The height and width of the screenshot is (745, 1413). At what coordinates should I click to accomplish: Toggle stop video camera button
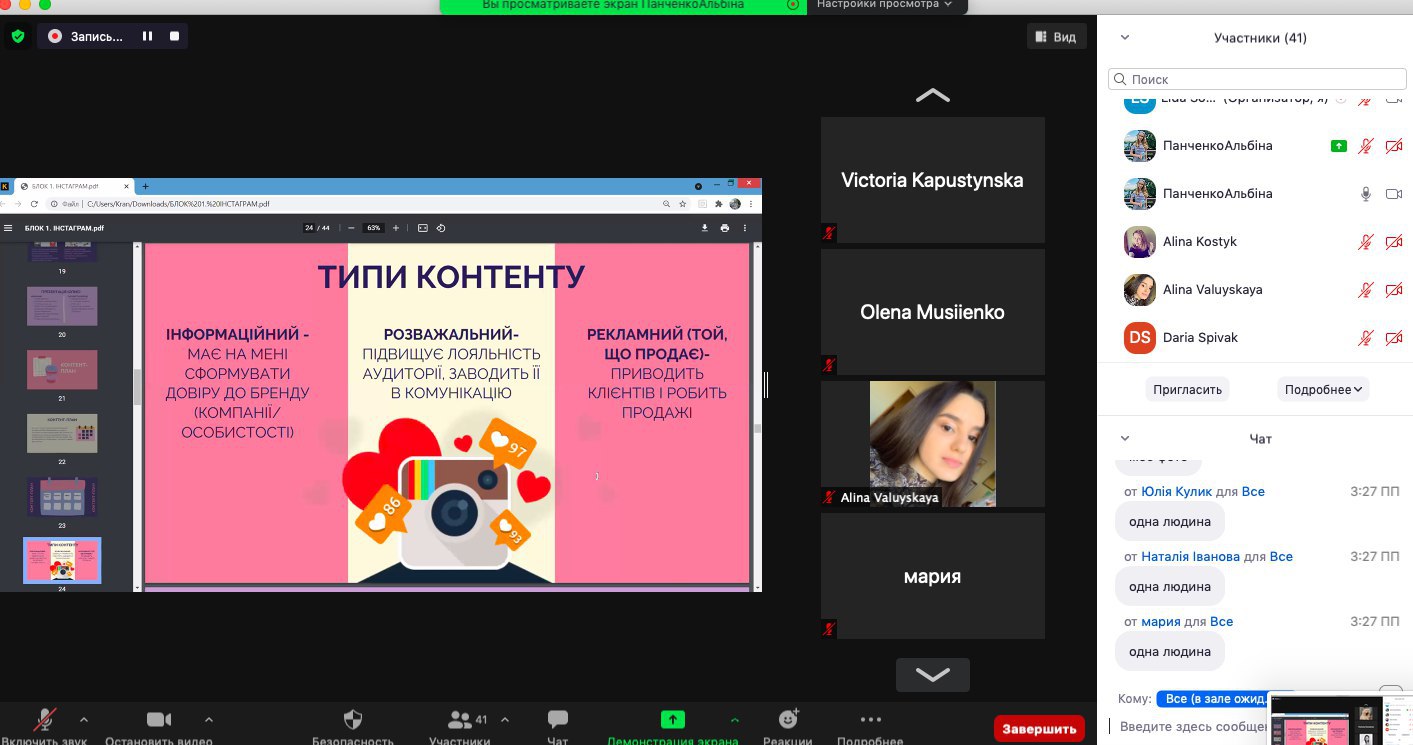(x=159, y=720)
